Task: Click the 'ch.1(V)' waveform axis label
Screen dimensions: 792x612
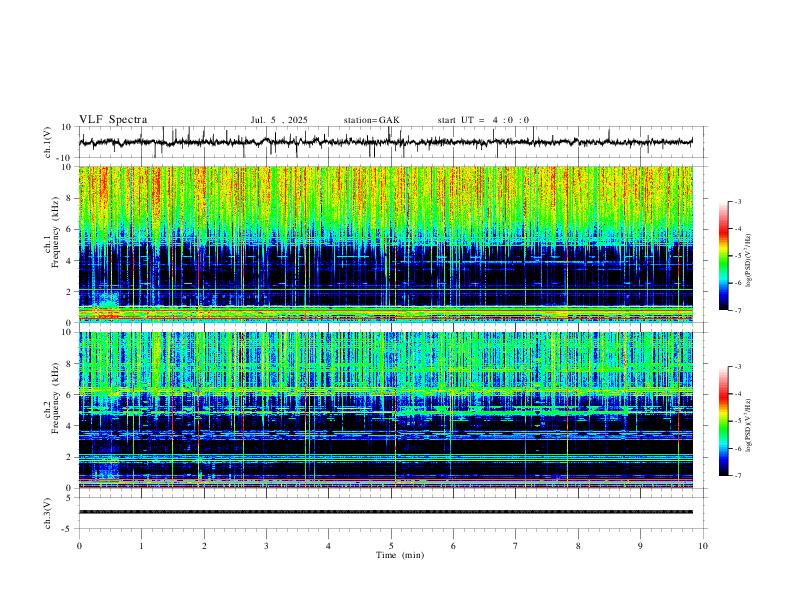Action: pos(48,142)
